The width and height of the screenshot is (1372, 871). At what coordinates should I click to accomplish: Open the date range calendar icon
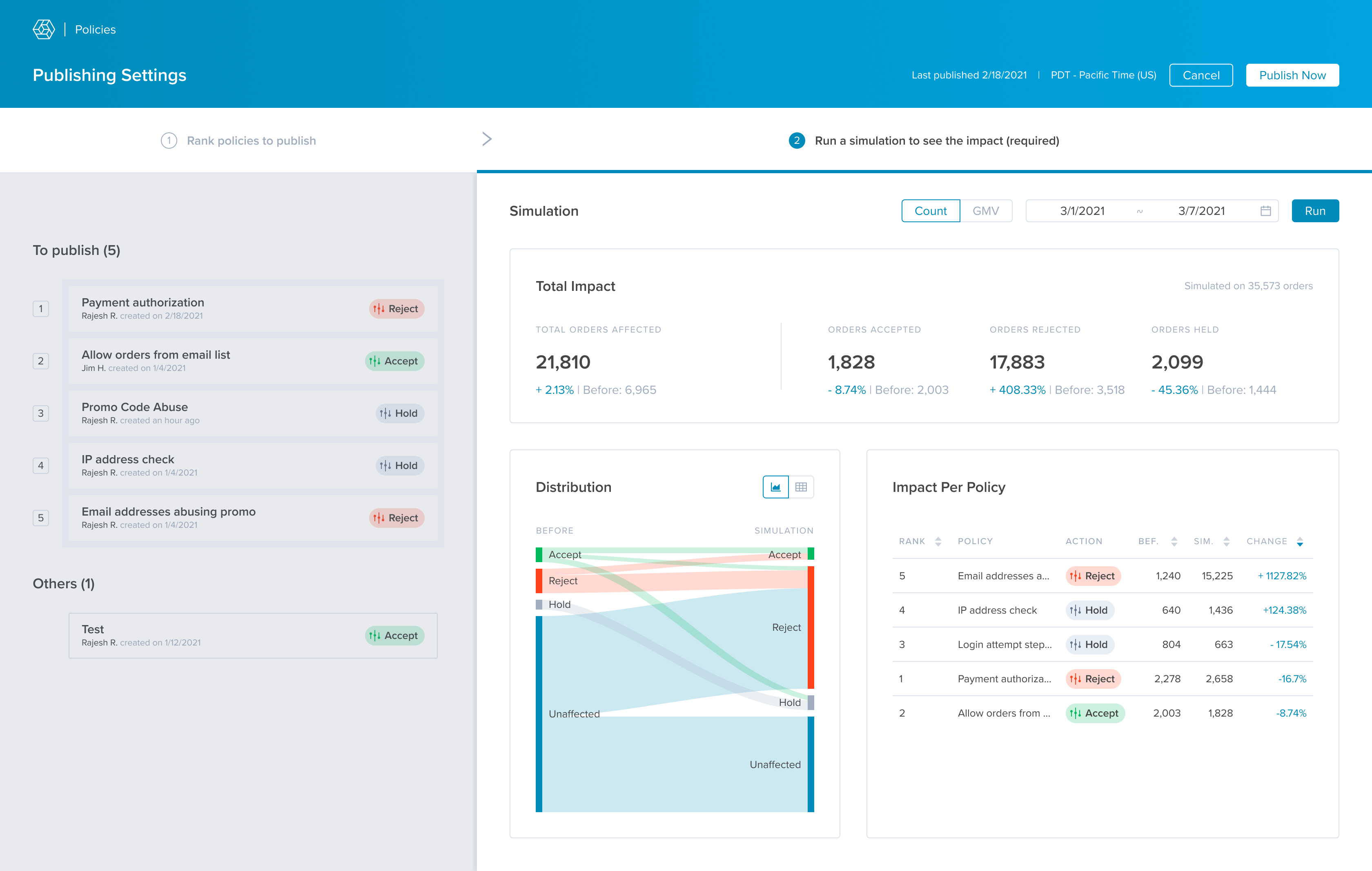[x=1265, y=211]
